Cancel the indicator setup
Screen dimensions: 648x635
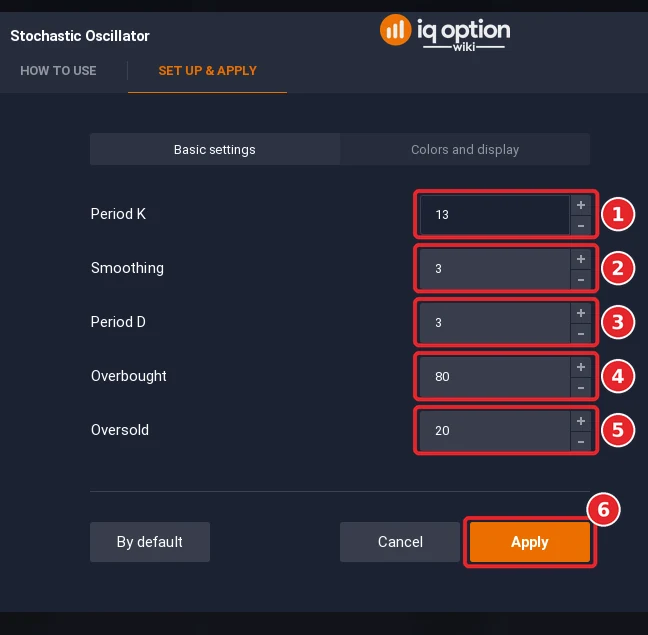point(400,542)
